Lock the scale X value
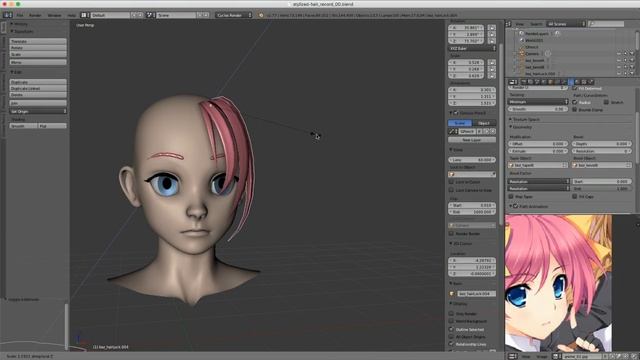 coord(492,62)
